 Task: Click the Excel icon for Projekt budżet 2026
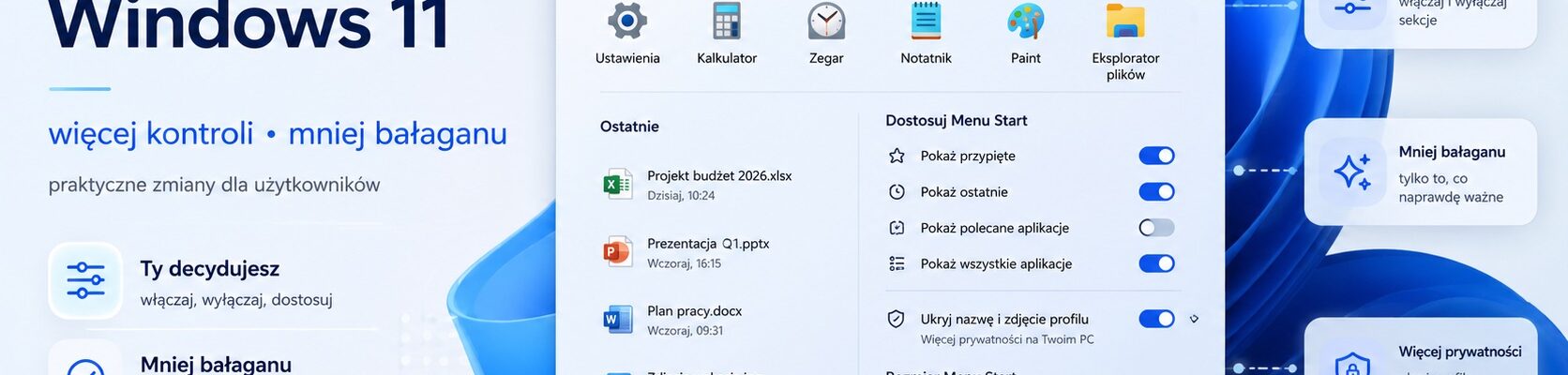(x=617, y=184)
